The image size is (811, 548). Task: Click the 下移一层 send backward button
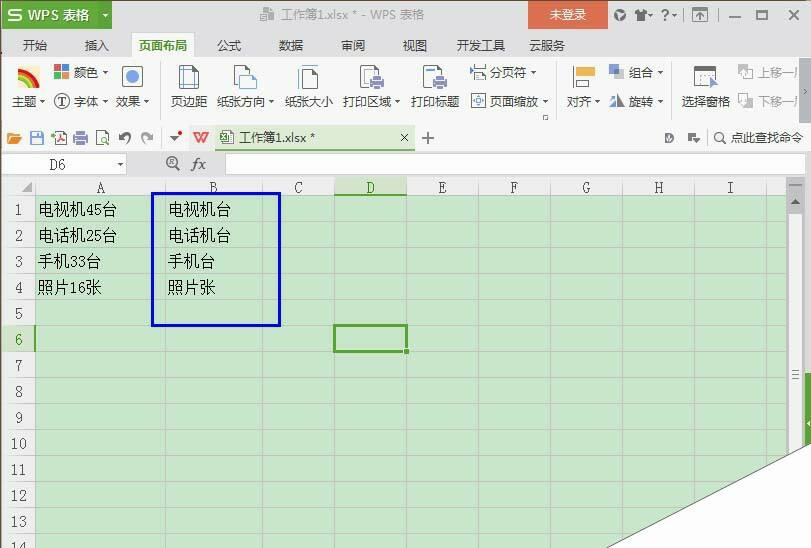[768, 101]
